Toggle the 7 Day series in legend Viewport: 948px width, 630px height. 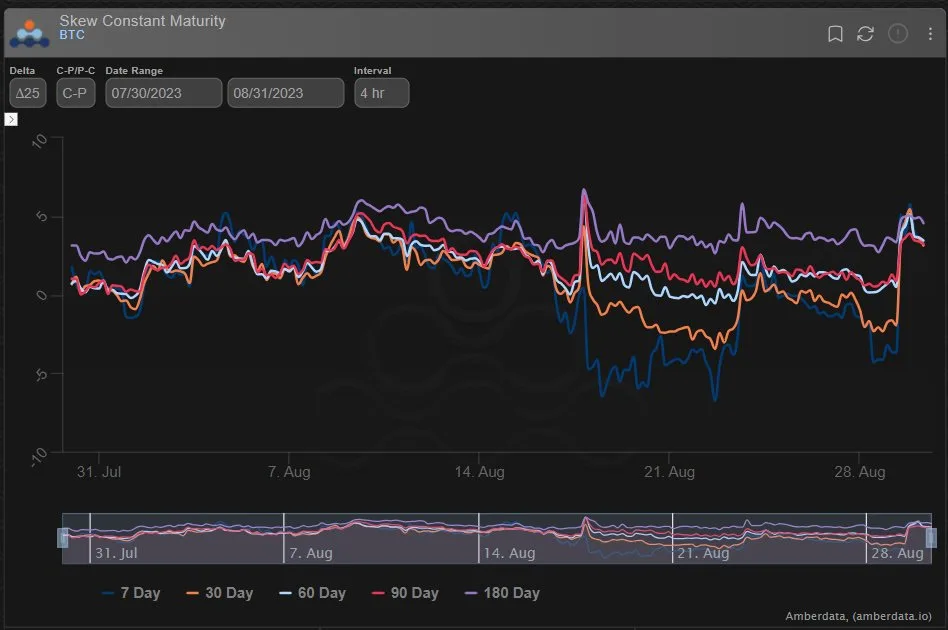click(x=131, y=593)
